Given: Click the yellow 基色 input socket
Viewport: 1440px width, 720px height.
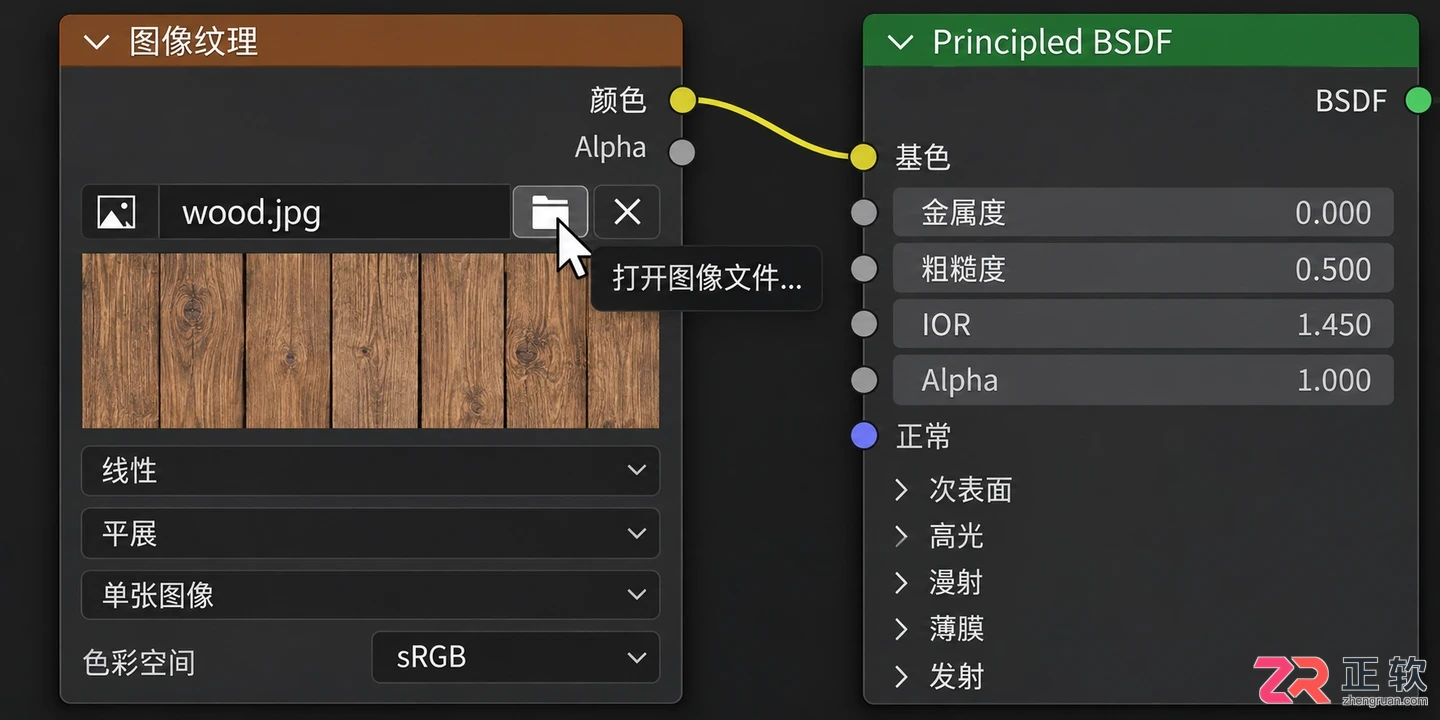Looking at the screenshot, I should pos(864,156).
